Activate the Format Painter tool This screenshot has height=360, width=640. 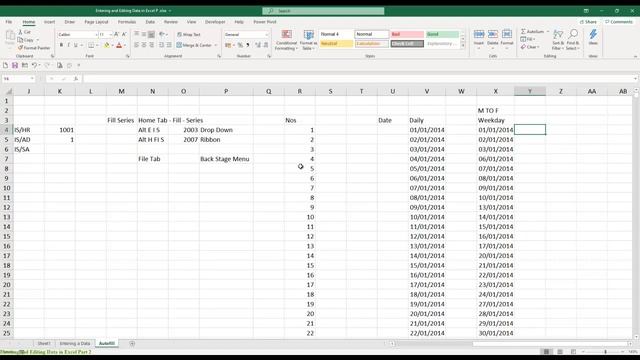tap(34, 48)
